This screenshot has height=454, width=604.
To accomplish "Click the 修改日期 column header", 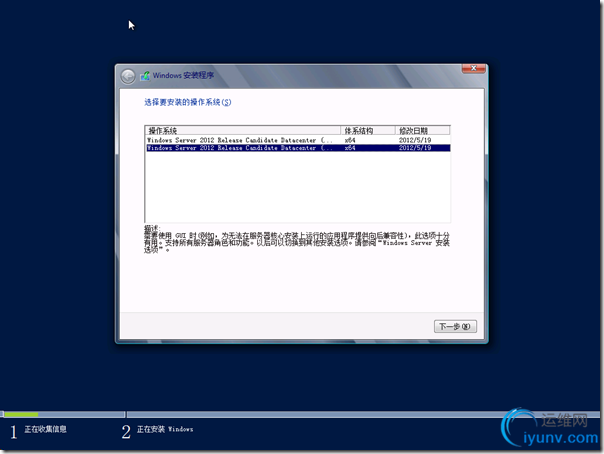I will pos(422,131).
